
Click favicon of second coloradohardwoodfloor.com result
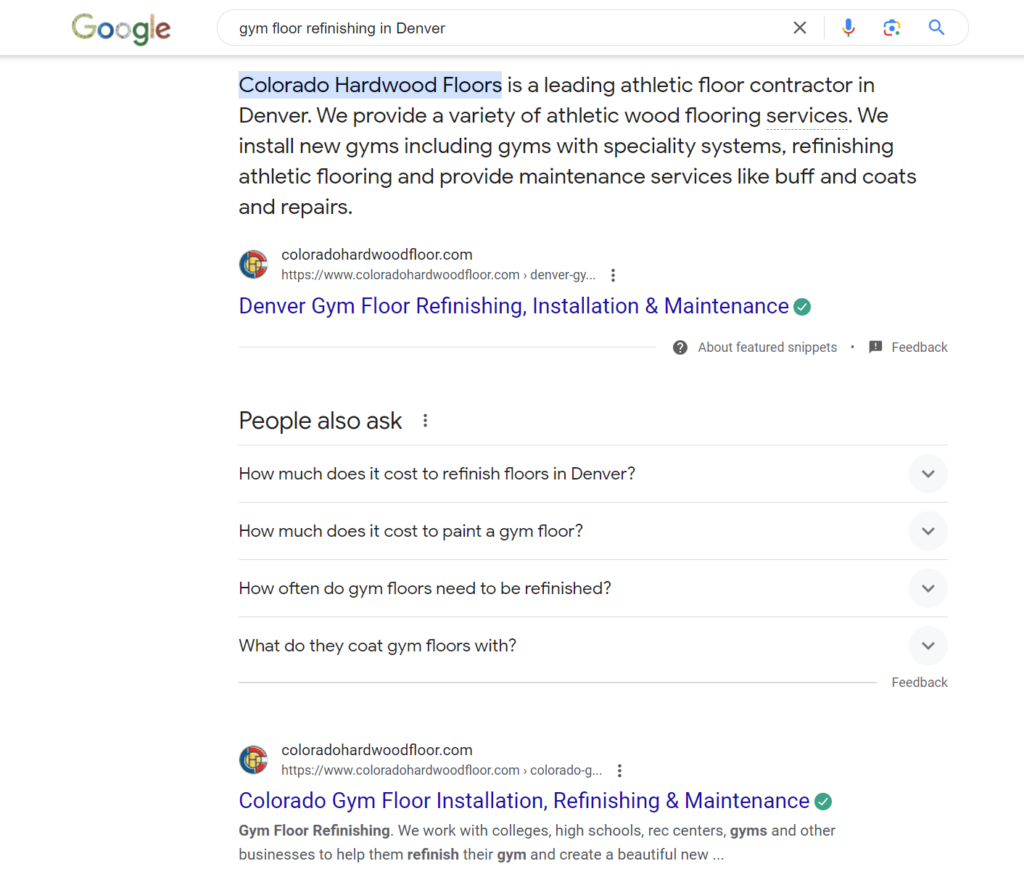point(253,759)
